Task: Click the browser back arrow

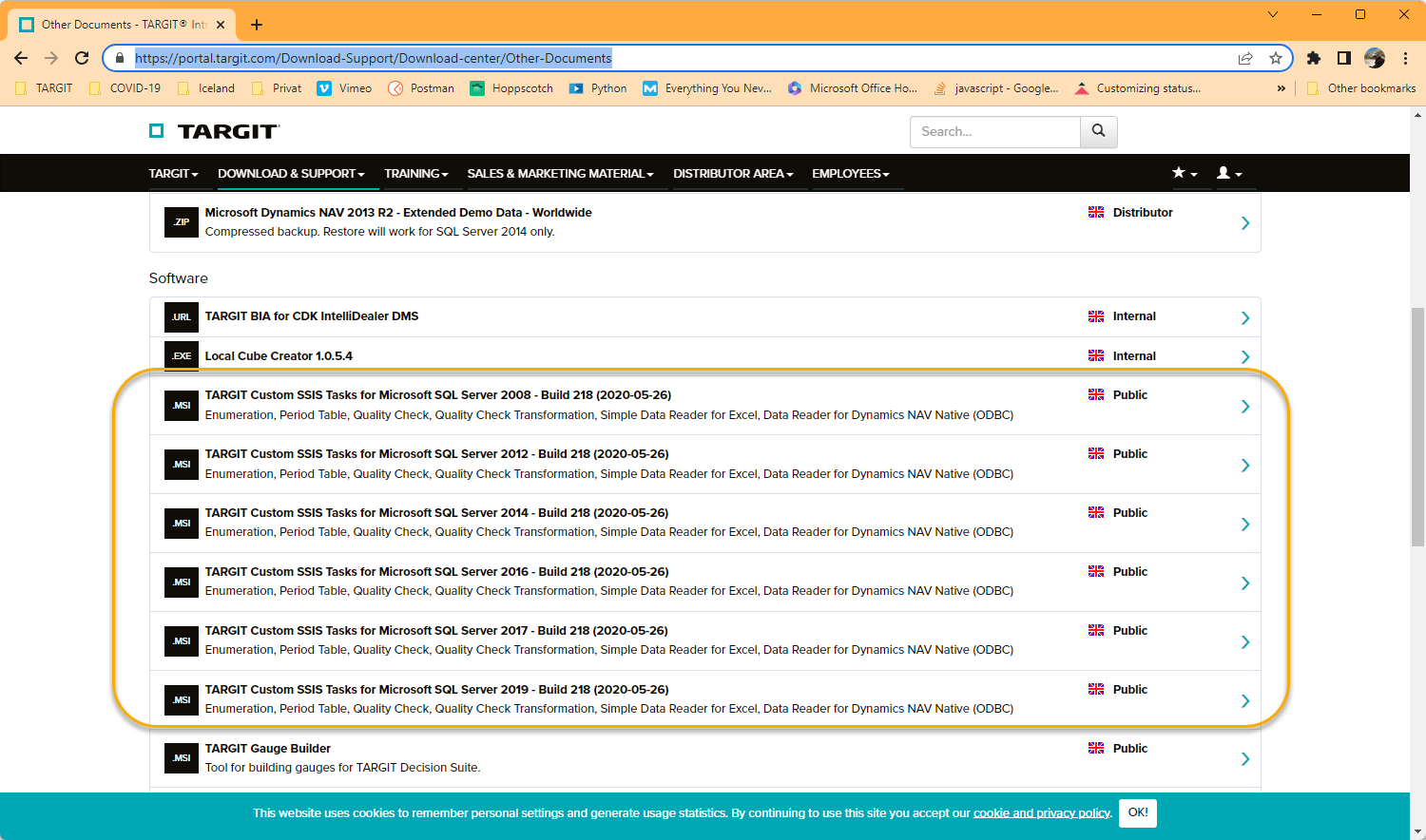Action: 21,58
